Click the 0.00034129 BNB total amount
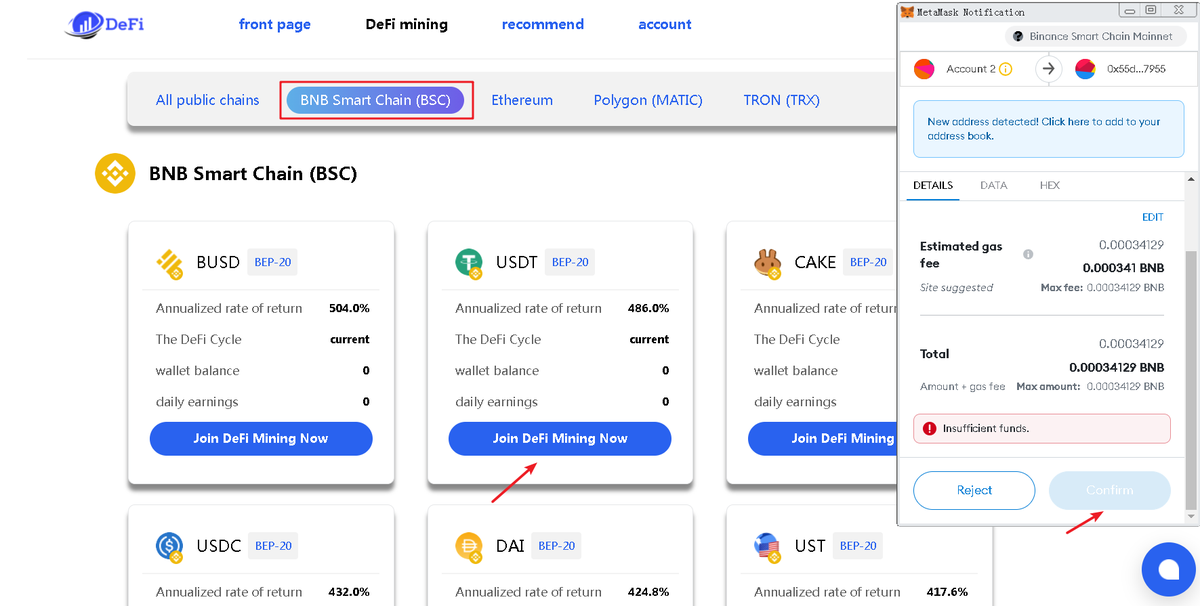The width and height of the screenshot is (1200, 606). click(x=1117, y=367)
